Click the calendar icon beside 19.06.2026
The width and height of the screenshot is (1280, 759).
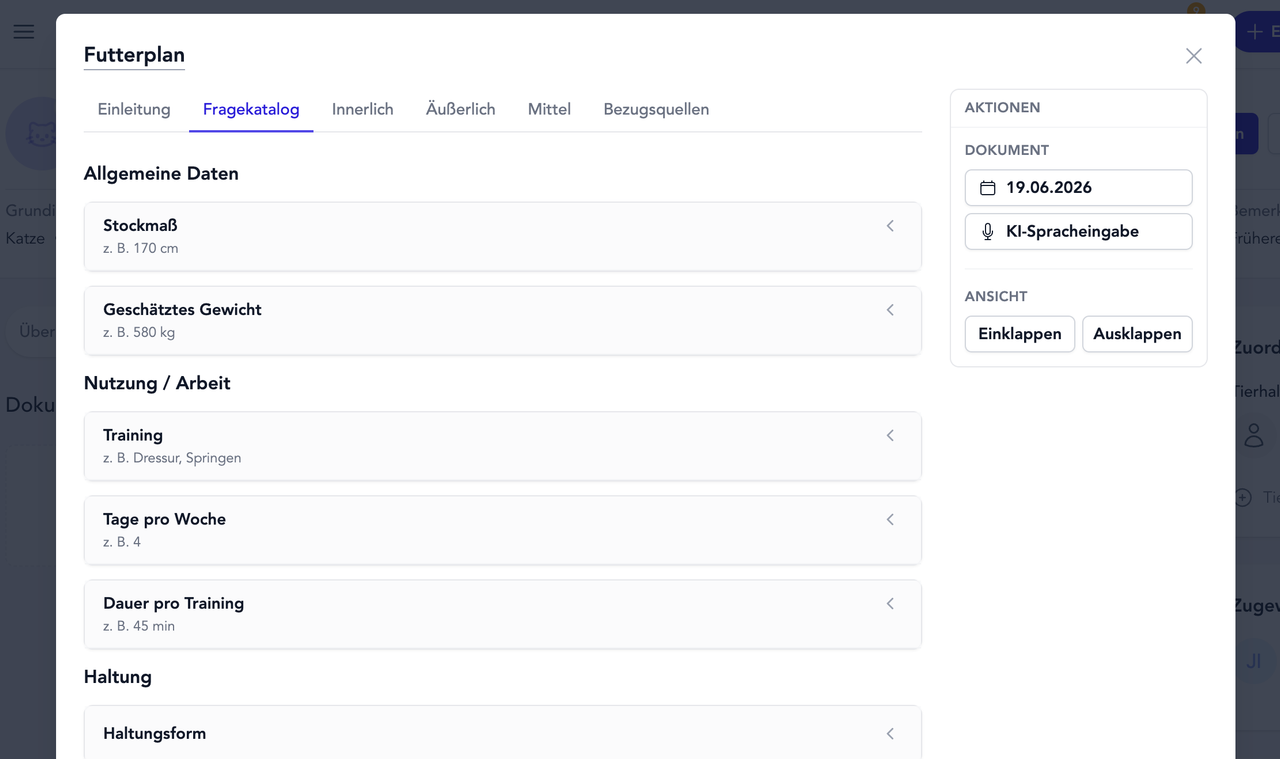pos(987,188)
